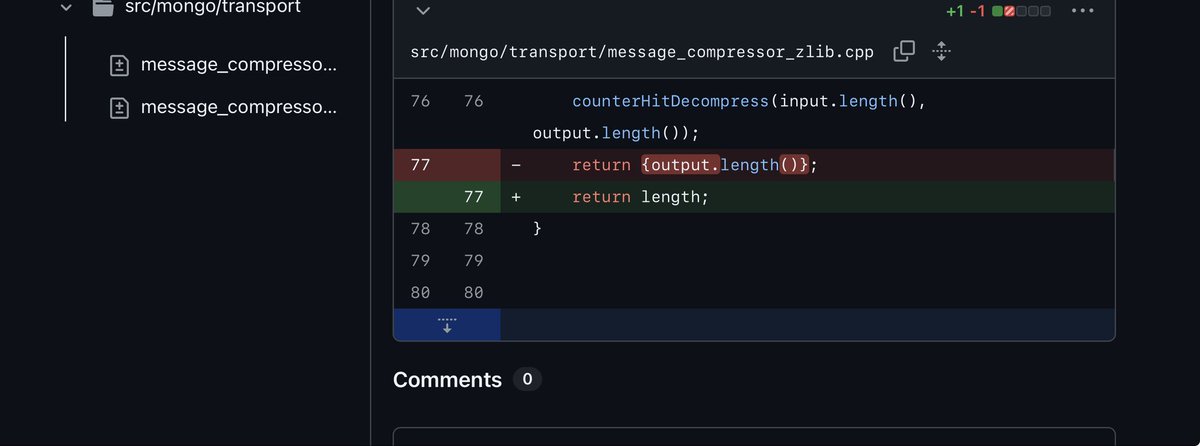Click the folder icon next to src/mongo/transport
Image resolution: width=1200 pixels, height=446 pixels.
click(102, 8)
